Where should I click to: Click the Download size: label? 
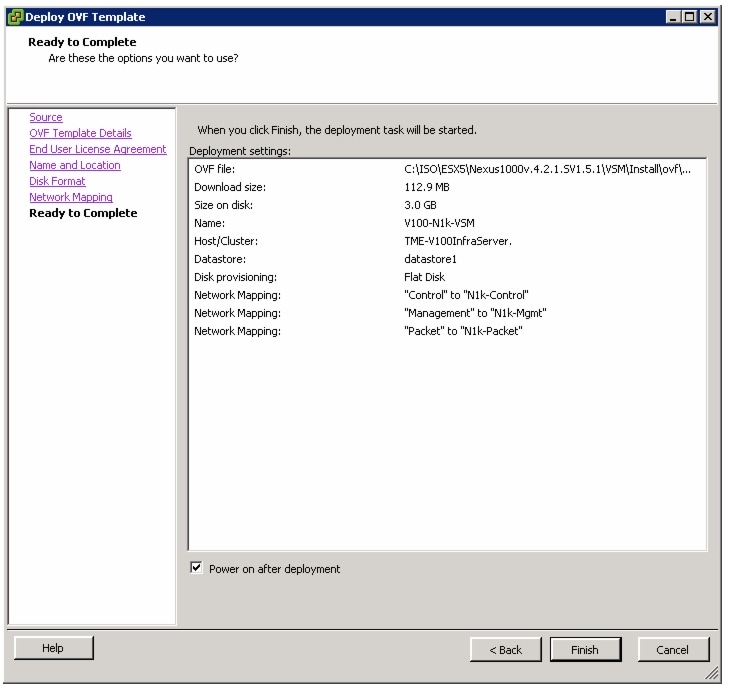(x=230, y=187)
